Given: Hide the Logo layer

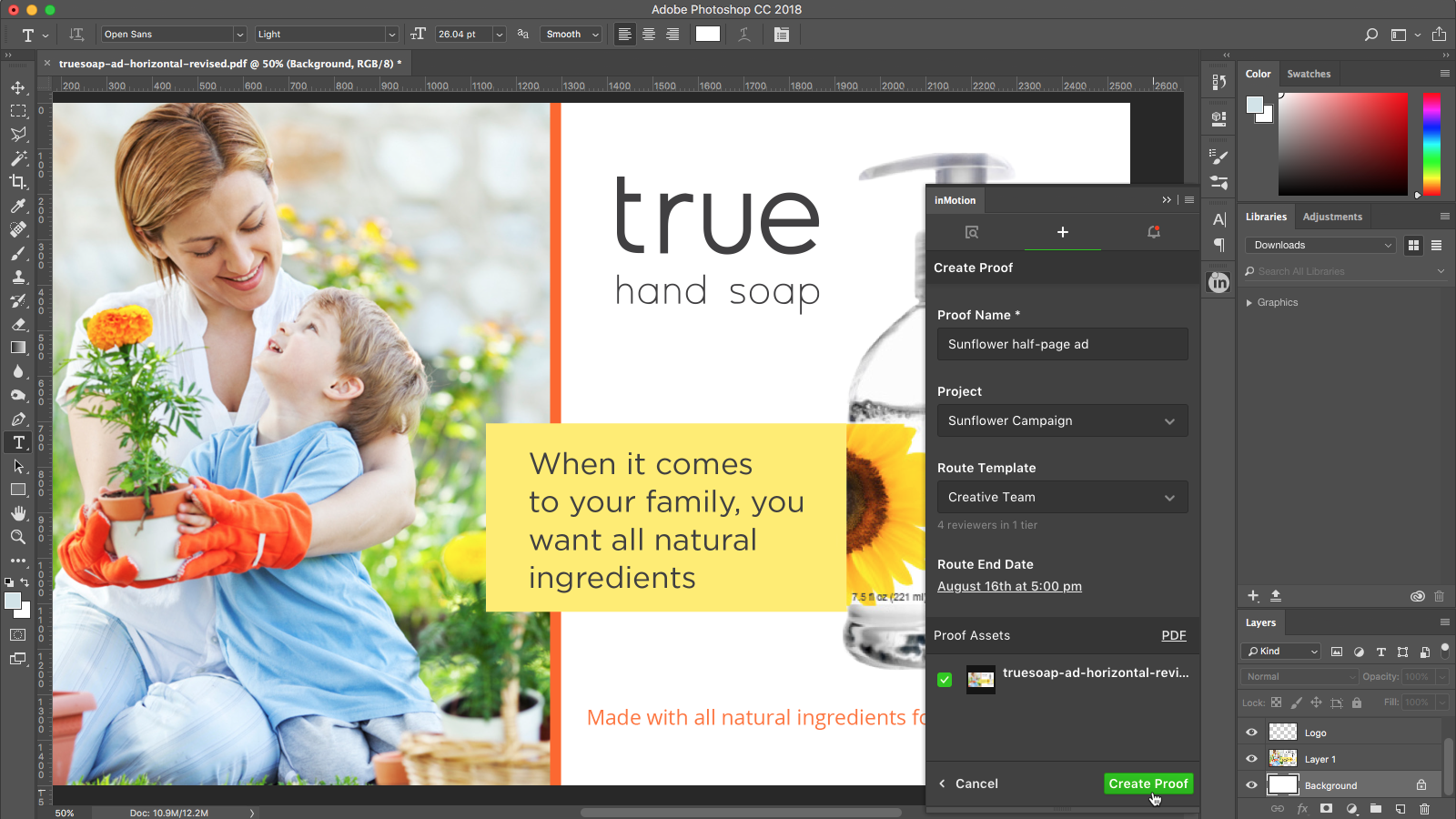Looking at the screenshot, I should coord(1251,733).
